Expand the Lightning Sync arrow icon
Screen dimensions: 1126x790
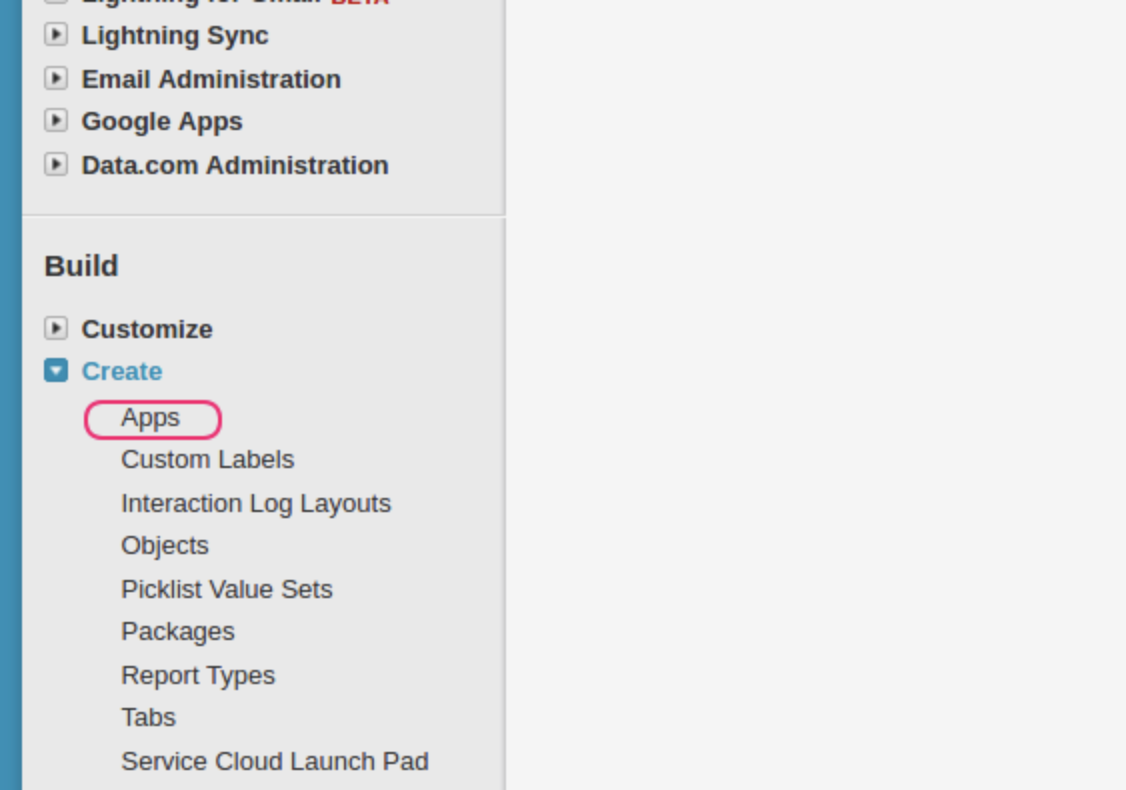click(x=56, y=35)
